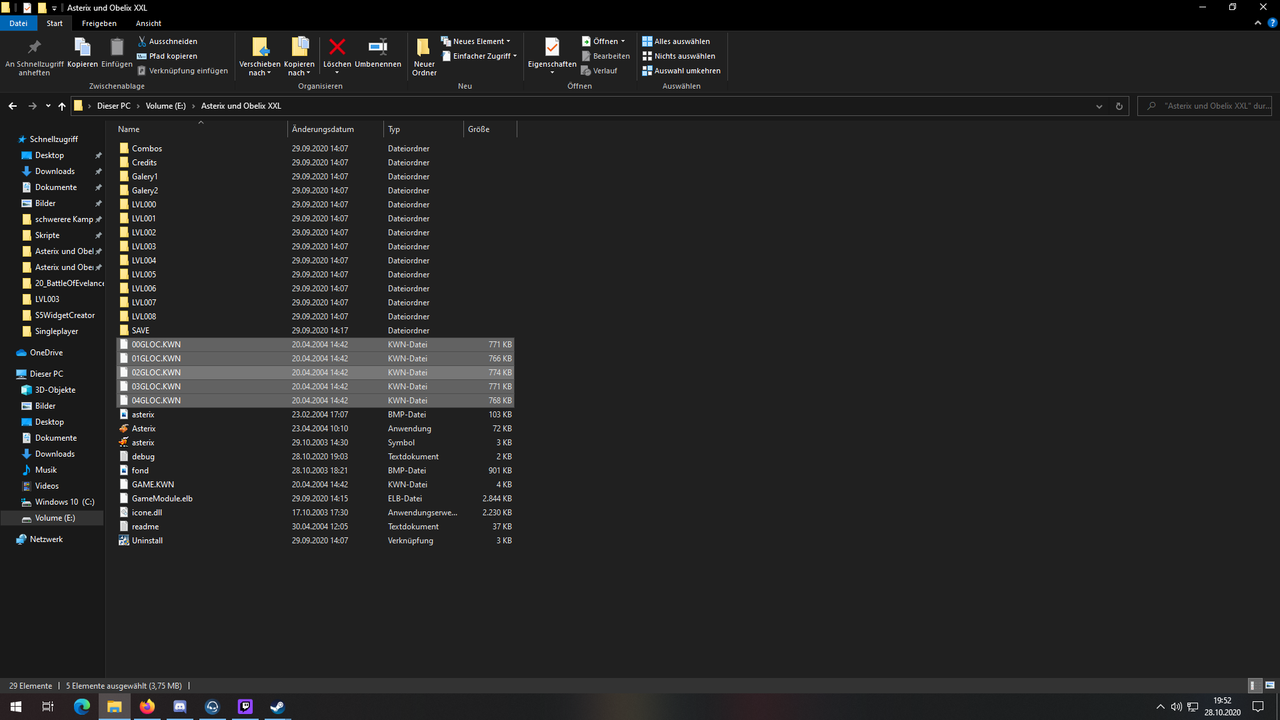
Task: Expand the address bar history dropdown
Action: tap(1100, 106)
